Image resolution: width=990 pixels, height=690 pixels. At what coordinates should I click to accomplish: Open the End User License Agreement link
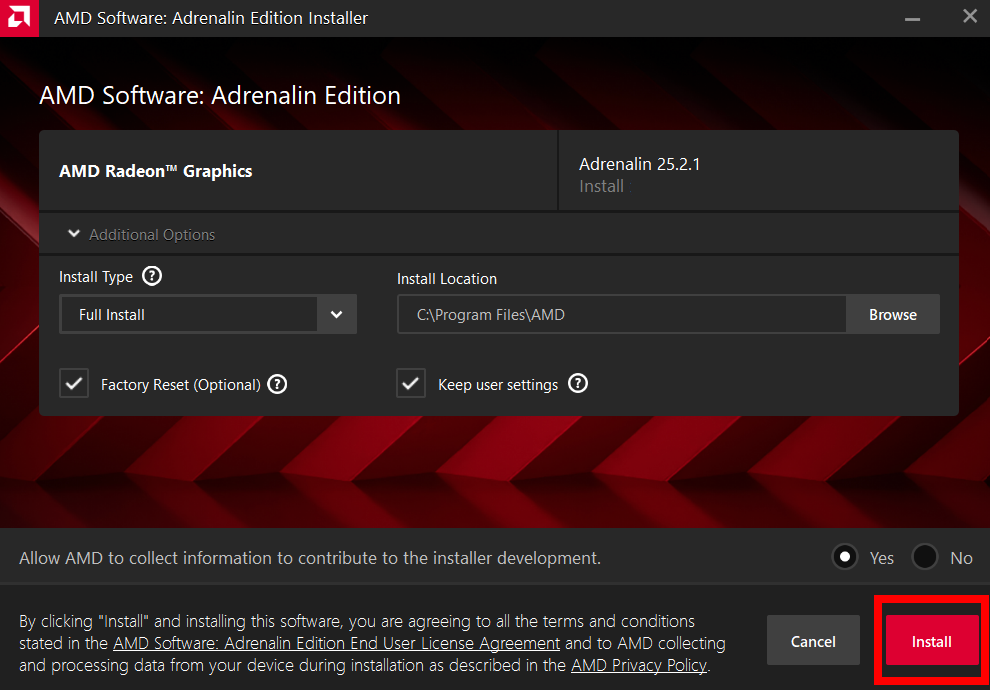[336, 643]
